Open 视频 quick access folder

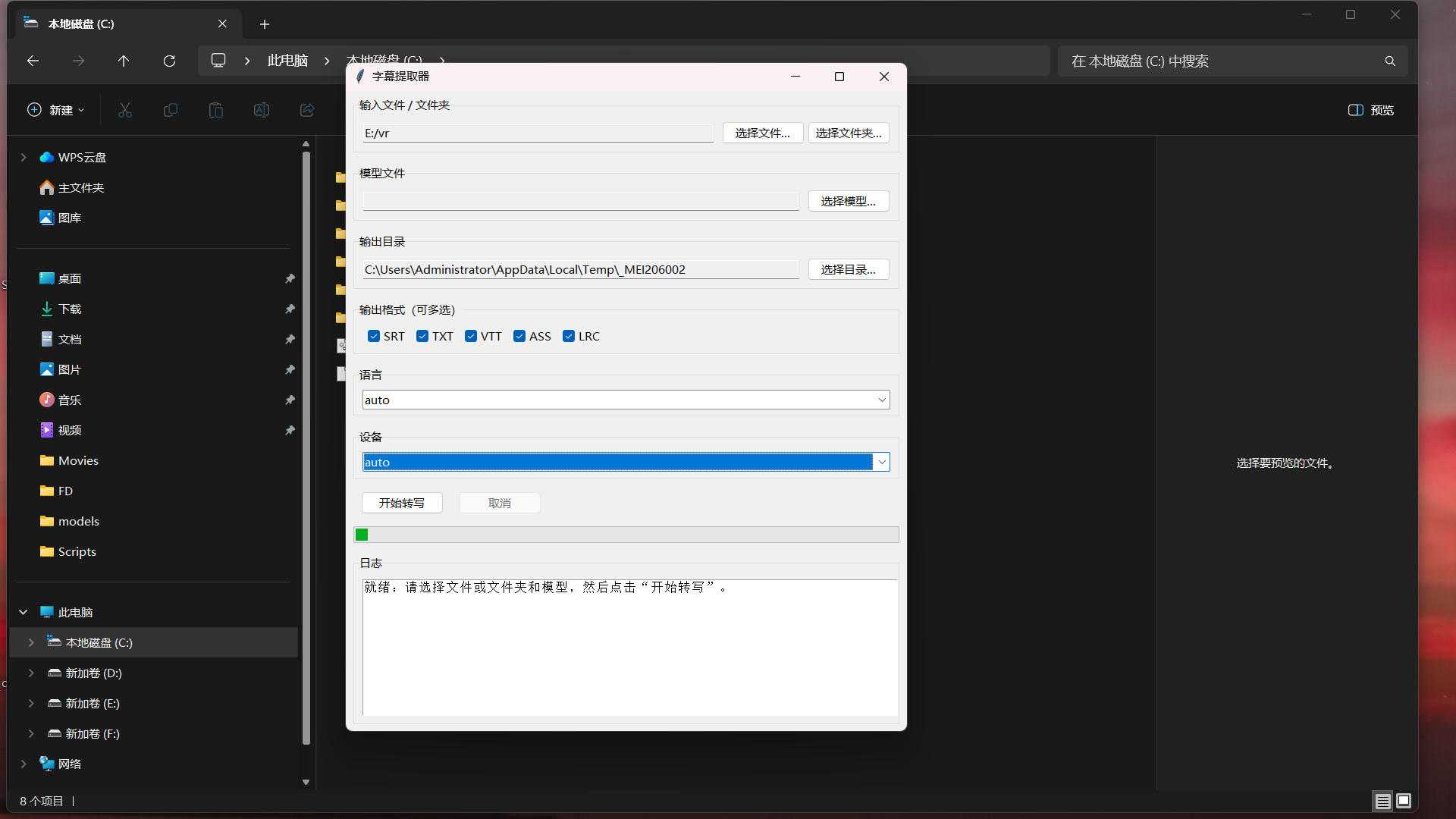coord(69,430)
